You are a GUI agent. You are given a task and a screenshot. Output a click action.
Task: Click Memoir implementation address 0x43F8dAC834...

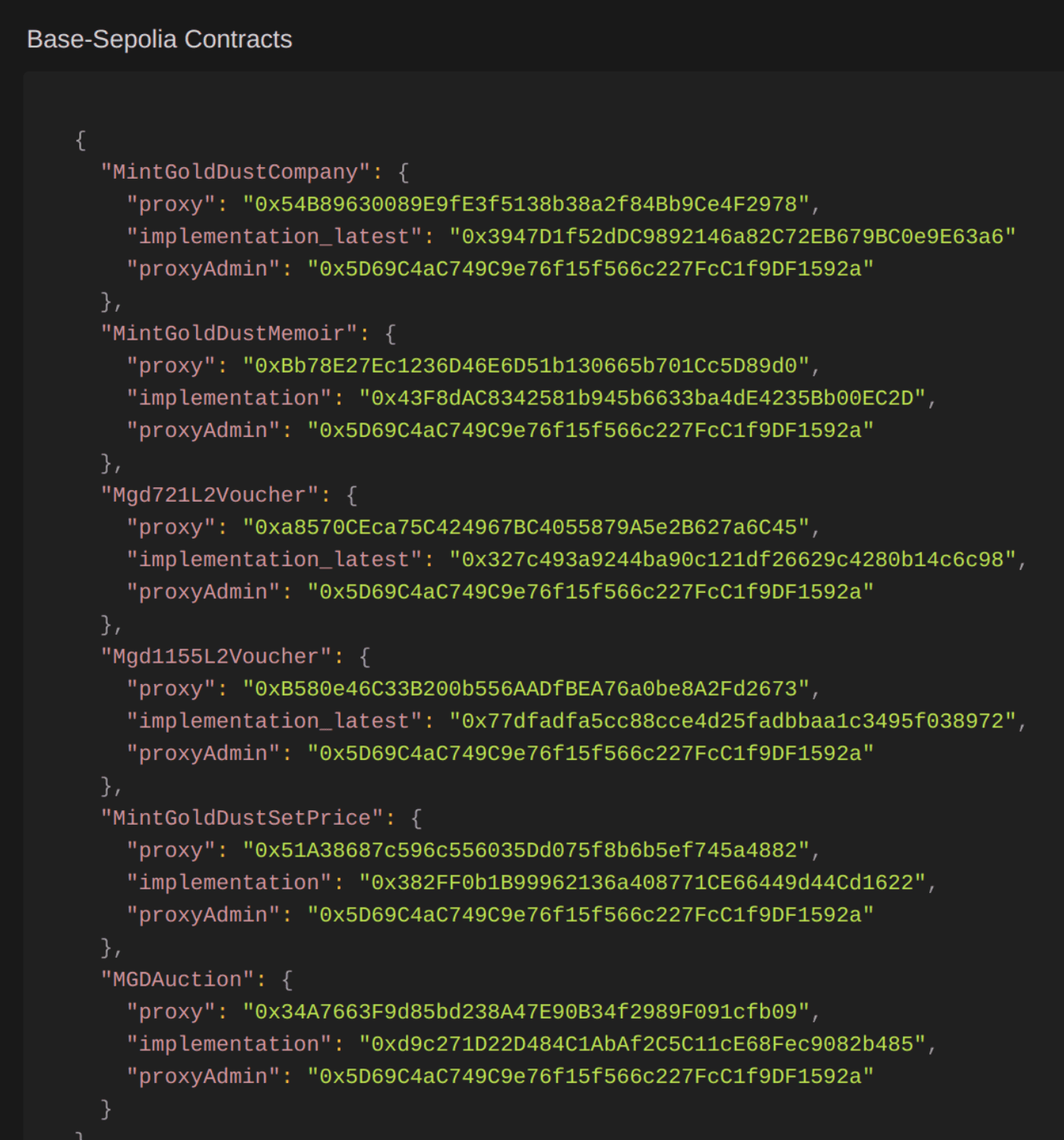[642, 398]
